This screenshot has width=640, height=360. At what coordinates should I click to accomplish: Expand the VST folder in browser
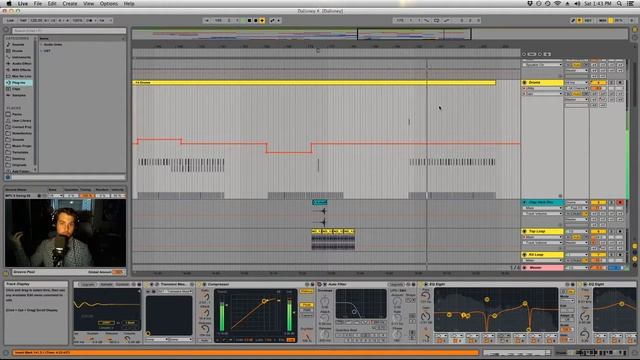click(42, 51)
